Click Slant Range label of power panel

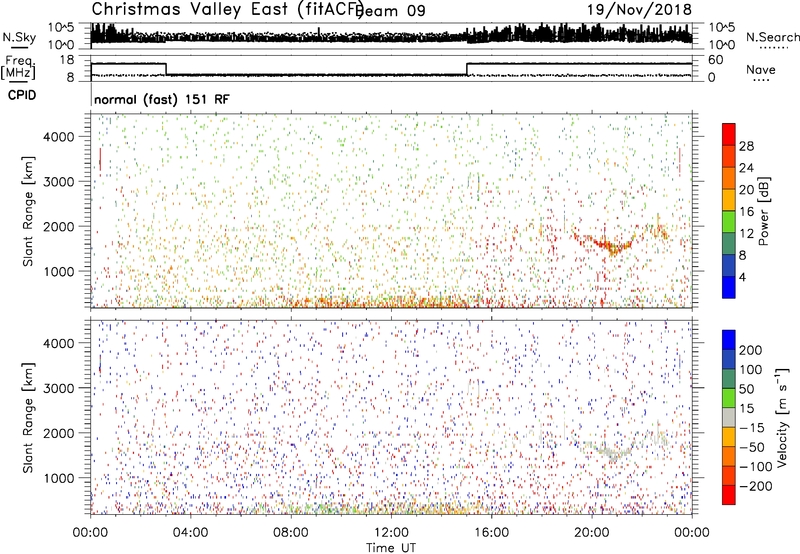click(x=28, y=211)
